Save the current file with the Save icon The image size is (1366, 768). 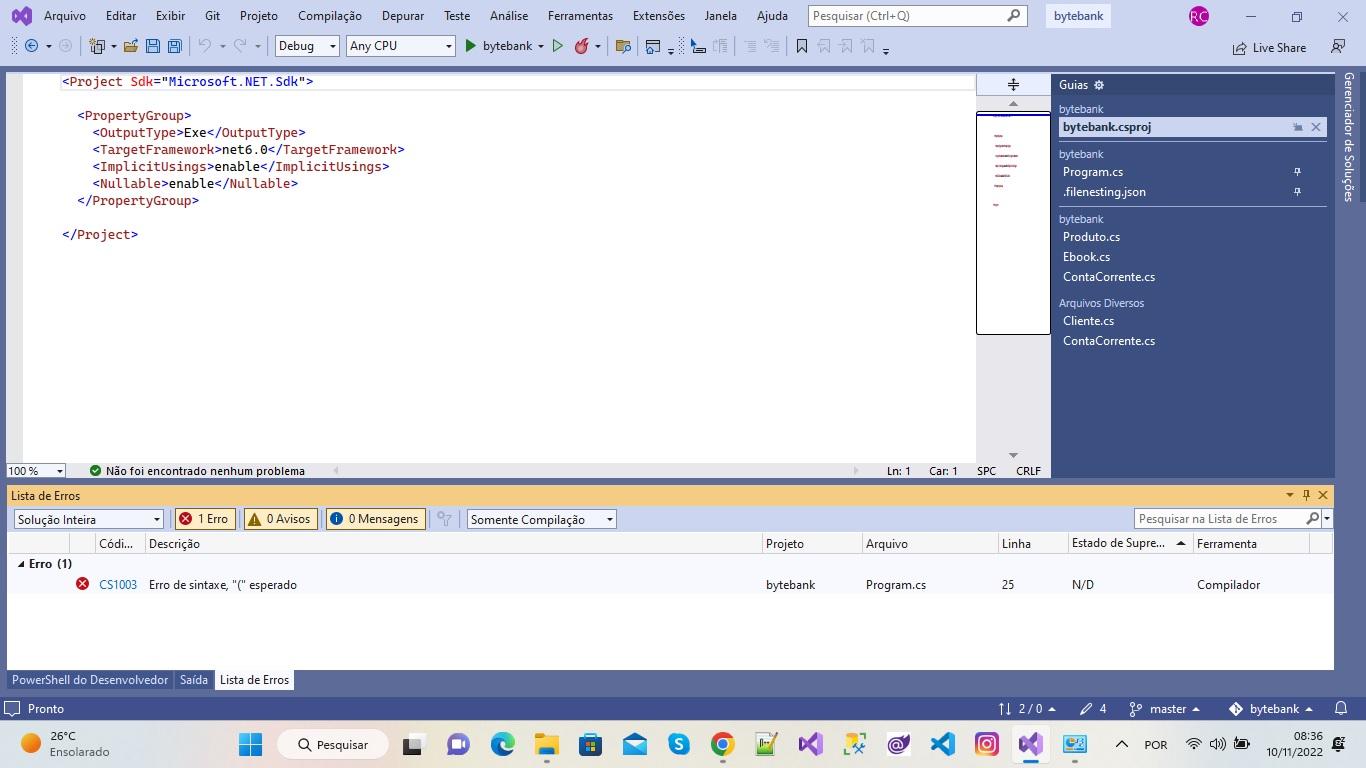point(153,46)
